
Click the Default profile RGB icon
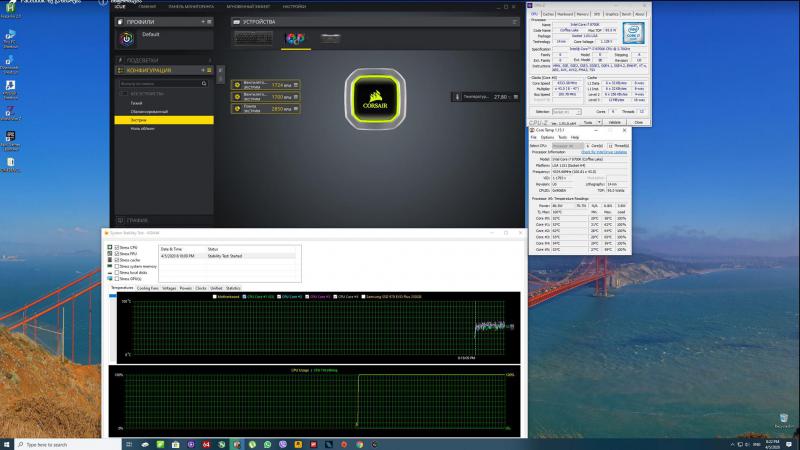(126, 39)
